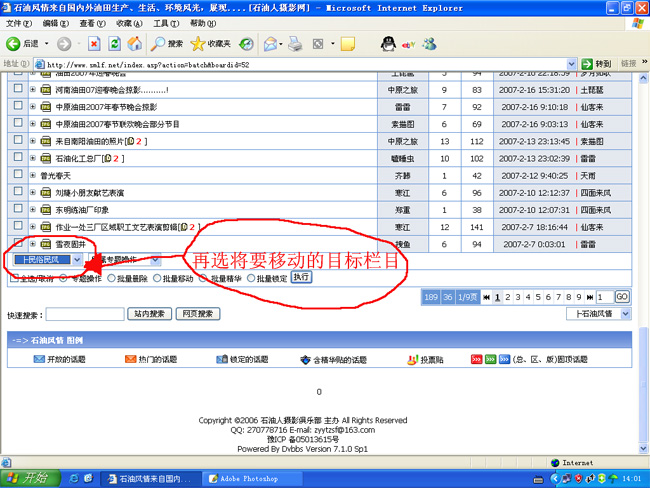Open the 工具(T) menu
Screen dimensions: 650x488
tap(166, 24)
